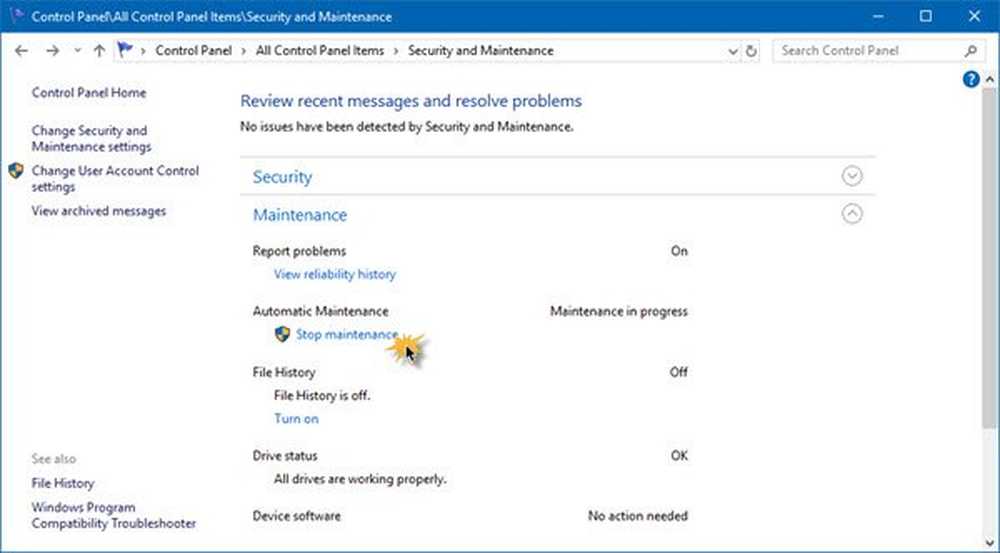The height and width of the screenshot is (553, 1000).
Task: Select All Control Panel Items breadcrumb
Action: 320,50
